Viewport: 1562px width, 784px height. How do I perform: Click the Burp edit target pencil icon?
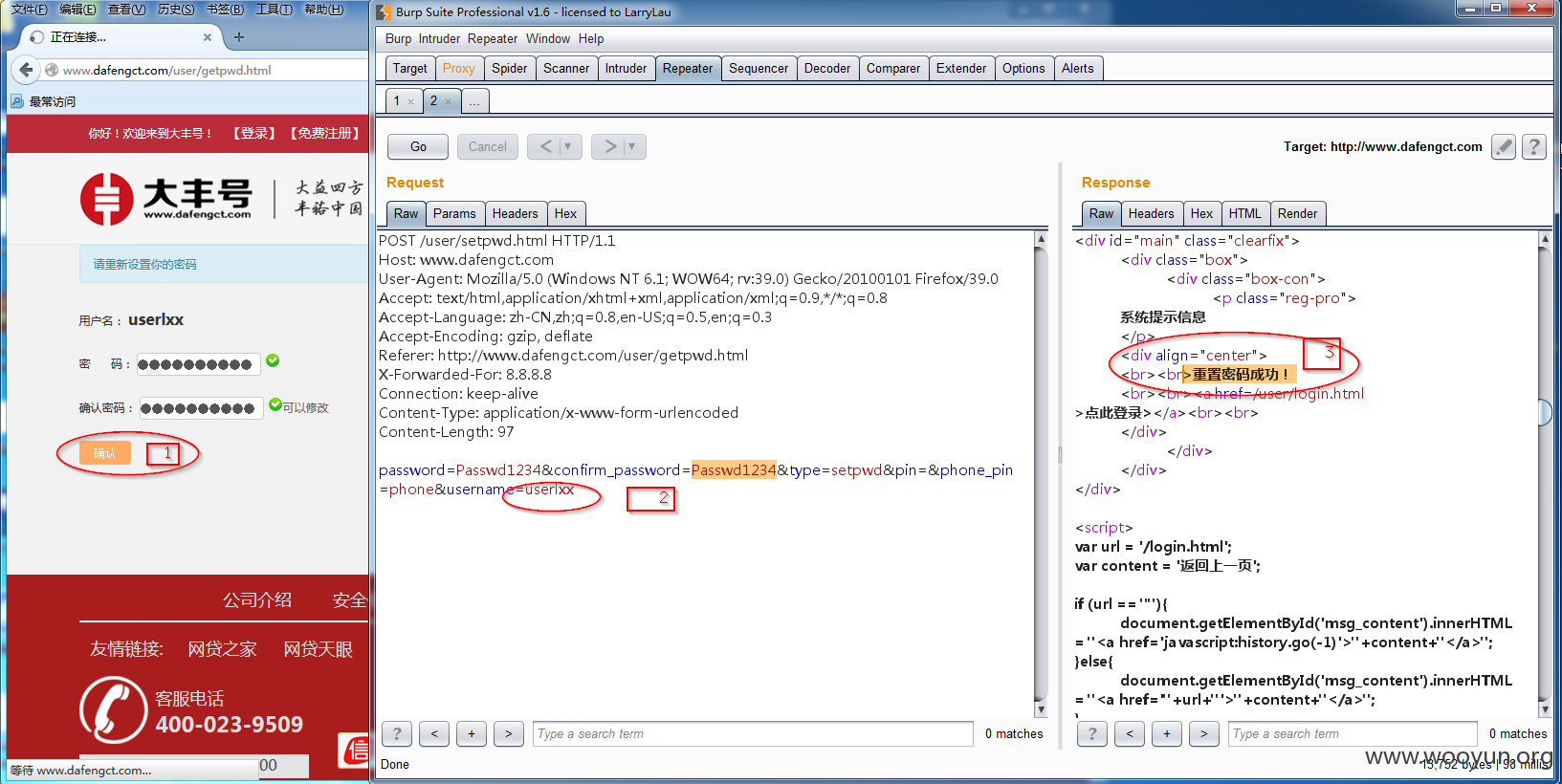tap(1504, 146)
